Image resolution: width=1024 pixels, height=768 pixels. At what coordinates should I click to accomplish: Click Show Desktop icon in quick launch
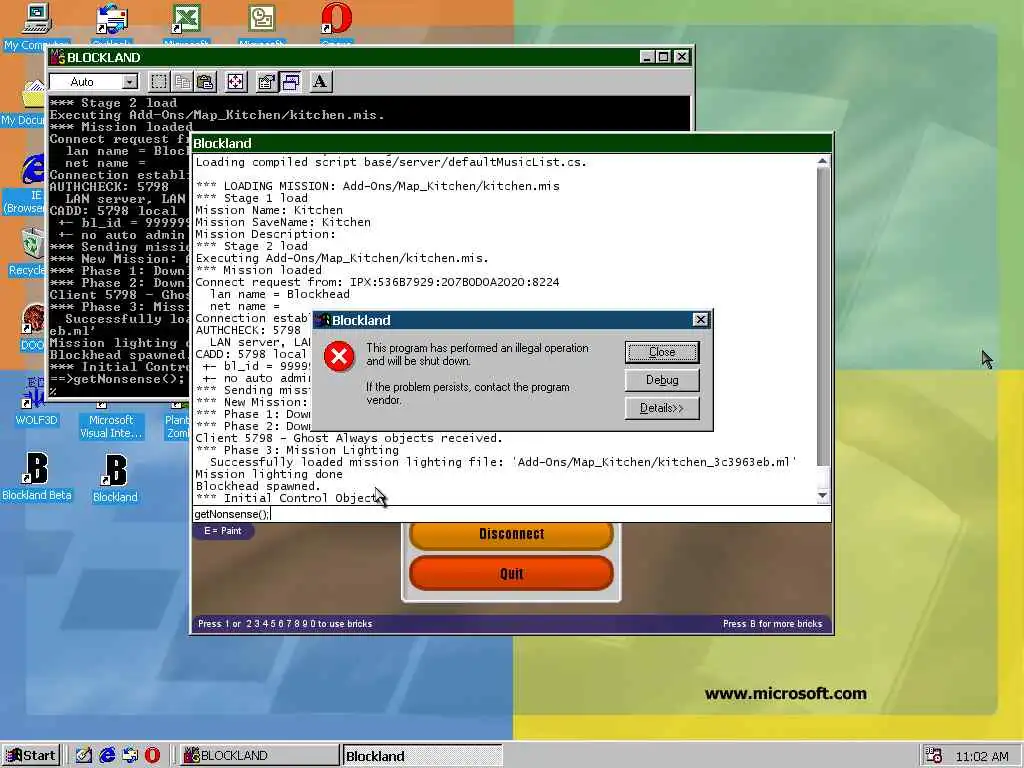pos(84,756)
